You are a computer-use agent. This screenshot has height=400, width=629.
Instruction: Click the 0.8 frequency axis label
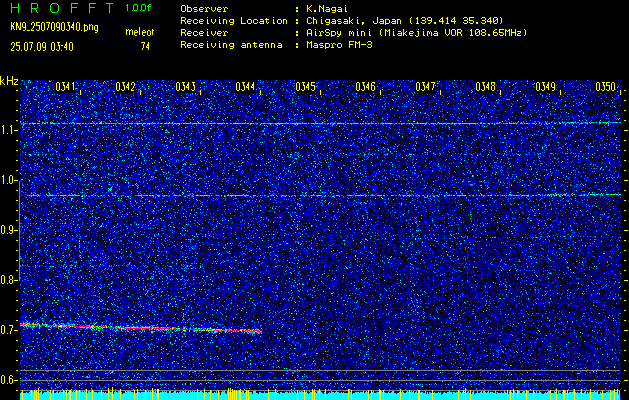[7, 280]
